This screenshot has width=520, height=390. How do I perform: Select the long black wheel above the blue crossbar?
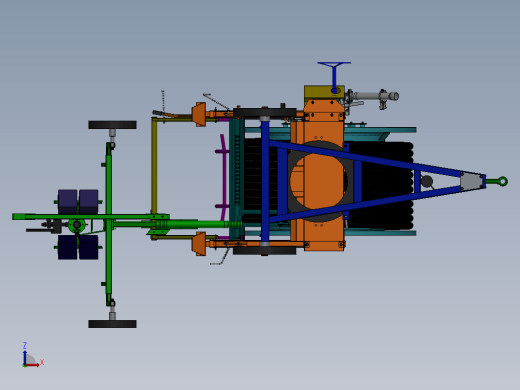[265, 112]
